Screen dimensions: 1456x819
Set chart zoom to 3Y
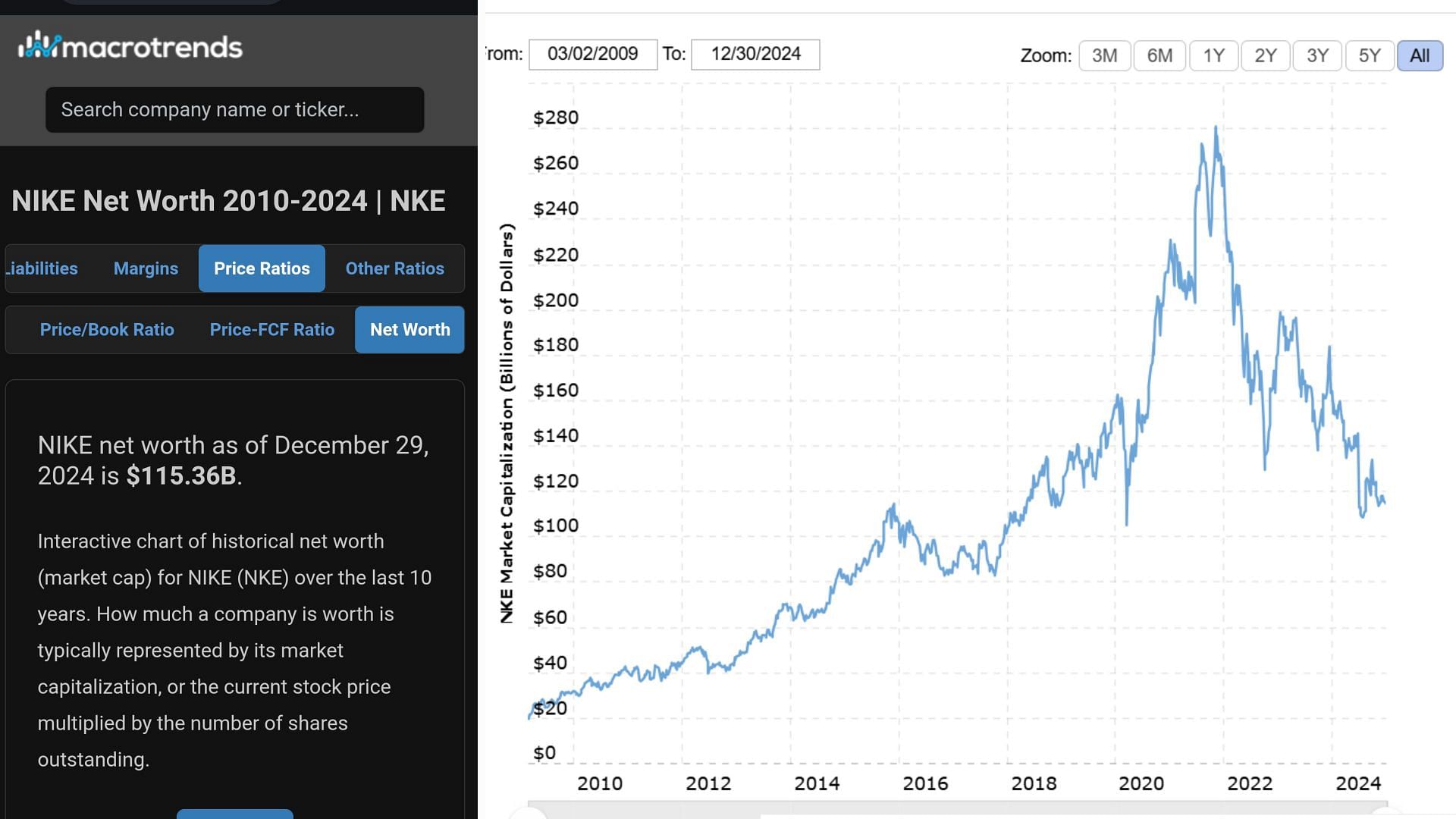click(x=1318, y=56)
